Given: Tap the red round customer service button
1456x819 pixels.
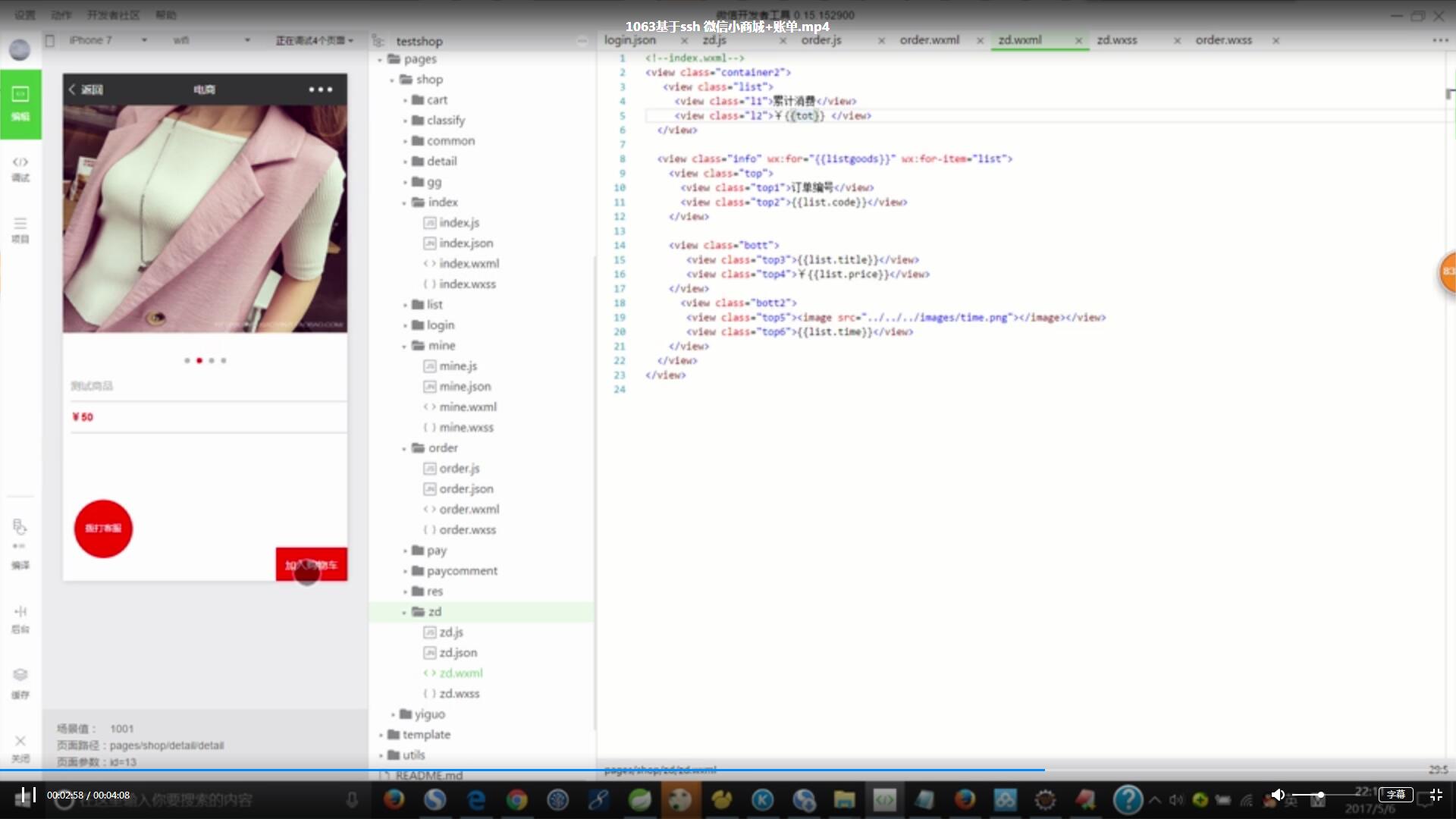Looking at the screenshot, I should pyautogui.click(x=103, y=529).
